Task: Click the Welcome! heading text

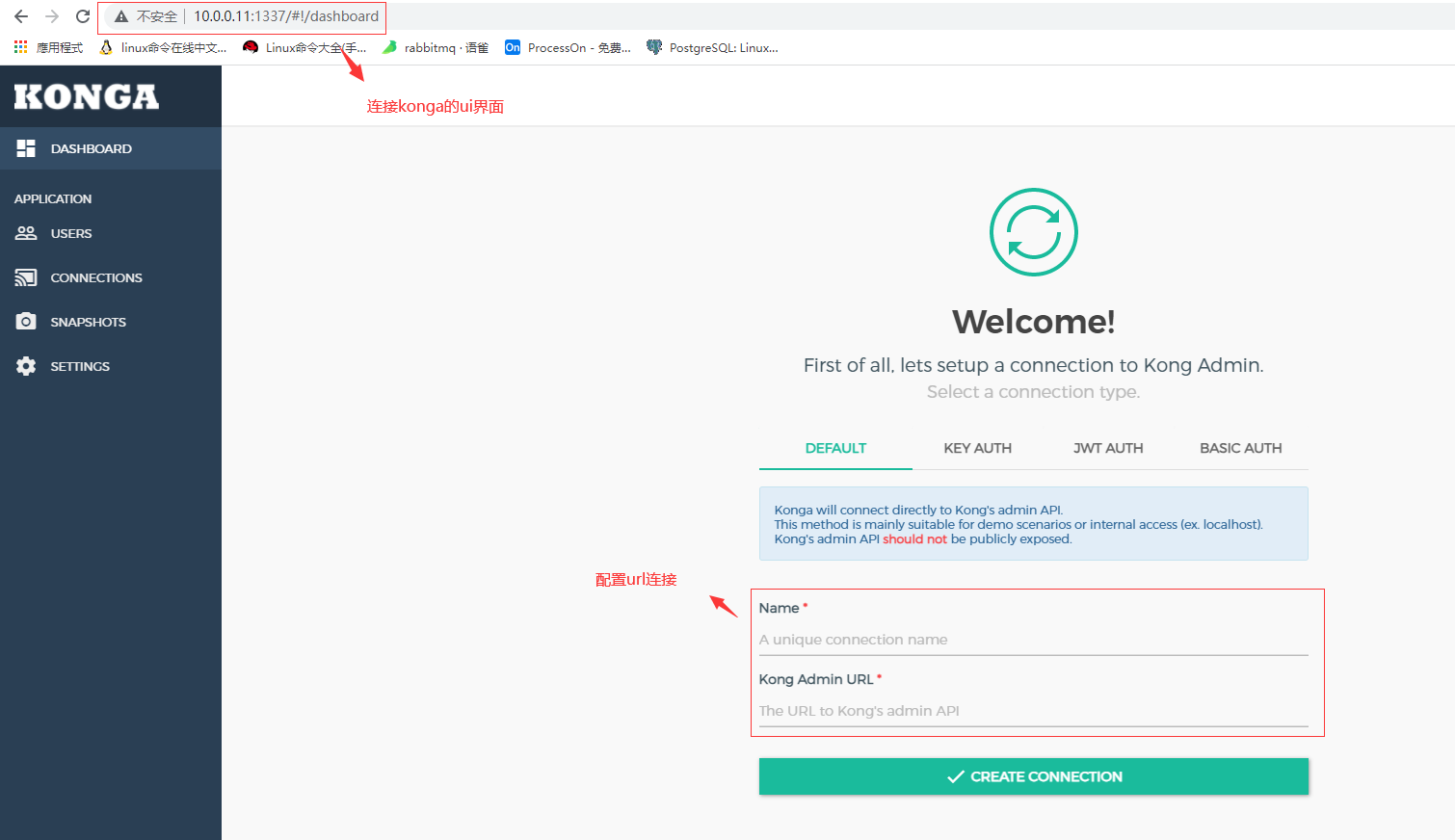Action: click(1034, 322)
